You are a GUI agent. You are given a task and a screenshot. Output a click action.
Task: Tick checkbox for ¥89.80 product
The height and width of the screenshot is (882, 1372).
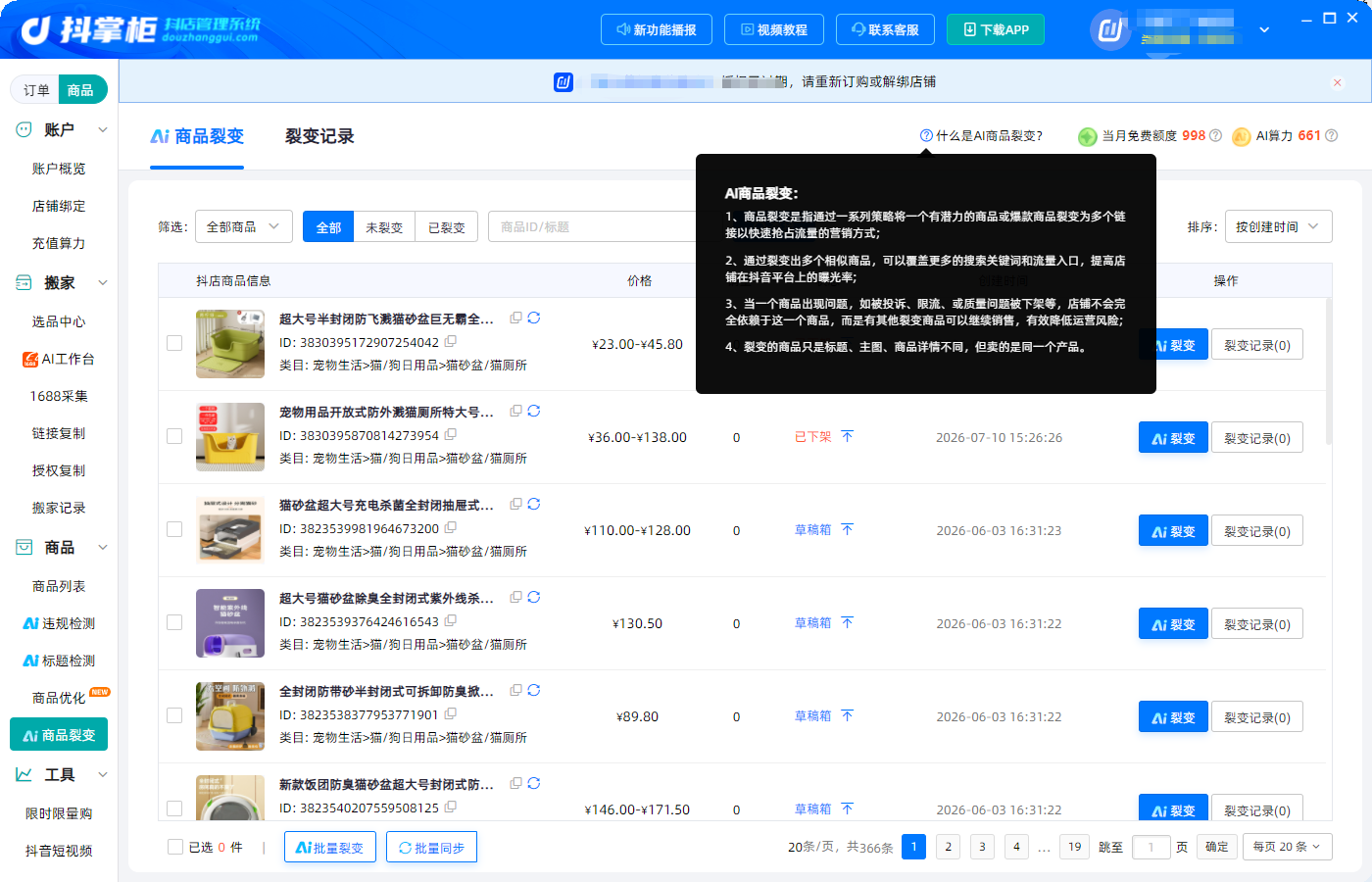click(x=174, y=715)
